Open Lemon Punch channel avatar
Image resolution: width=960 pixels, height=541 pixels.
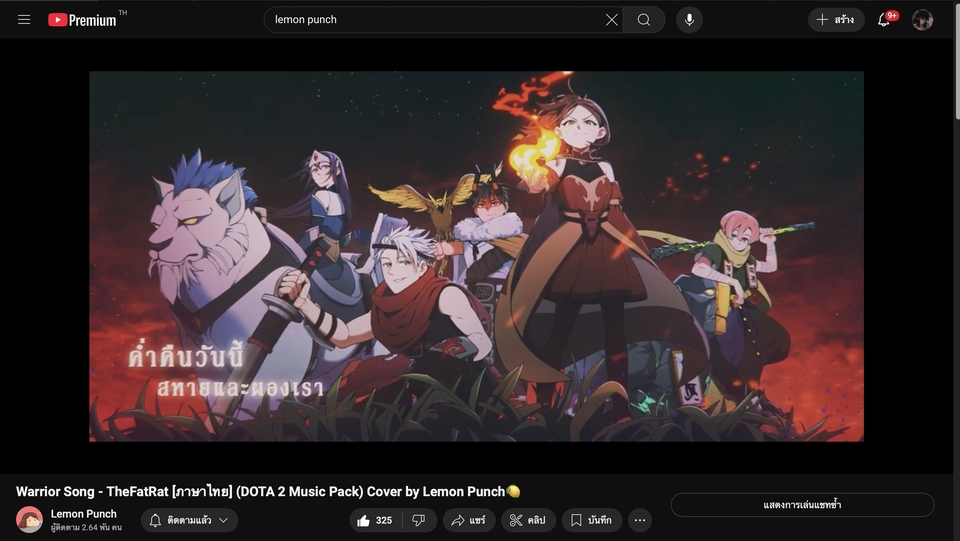click(x=29, y=520)
